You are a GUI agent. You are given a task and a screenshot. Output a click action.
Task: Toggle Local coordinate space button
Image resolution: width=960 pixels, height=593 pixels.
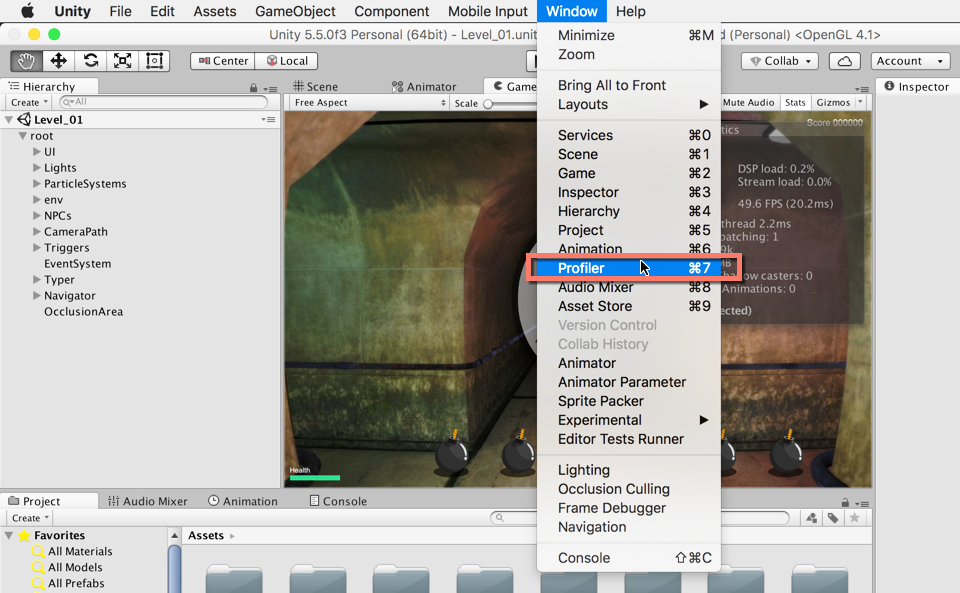point(287,61)
